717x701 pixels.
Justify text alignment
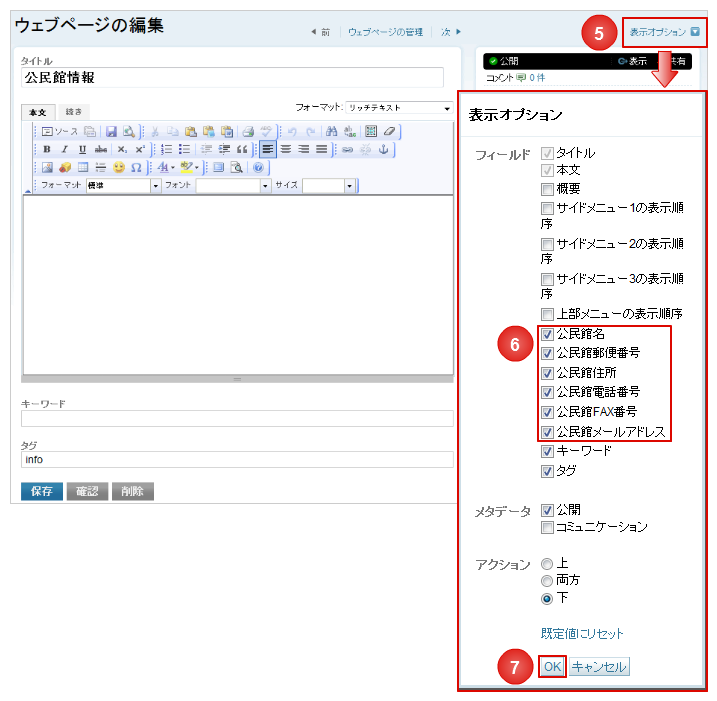pyautogui.click(x=321, y=150)
